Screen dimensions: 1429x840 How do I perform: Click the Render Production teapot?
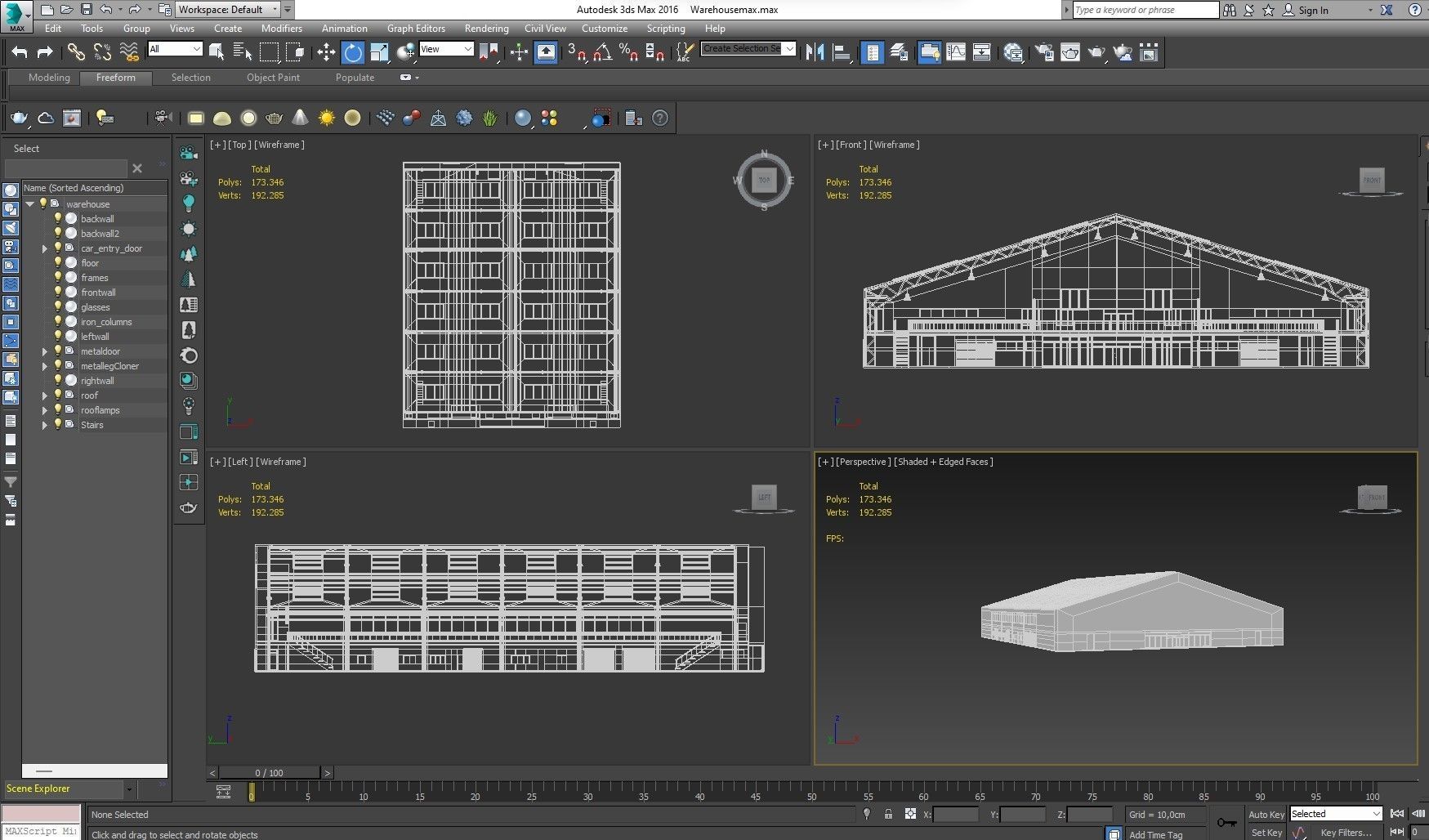point(1096,52)
